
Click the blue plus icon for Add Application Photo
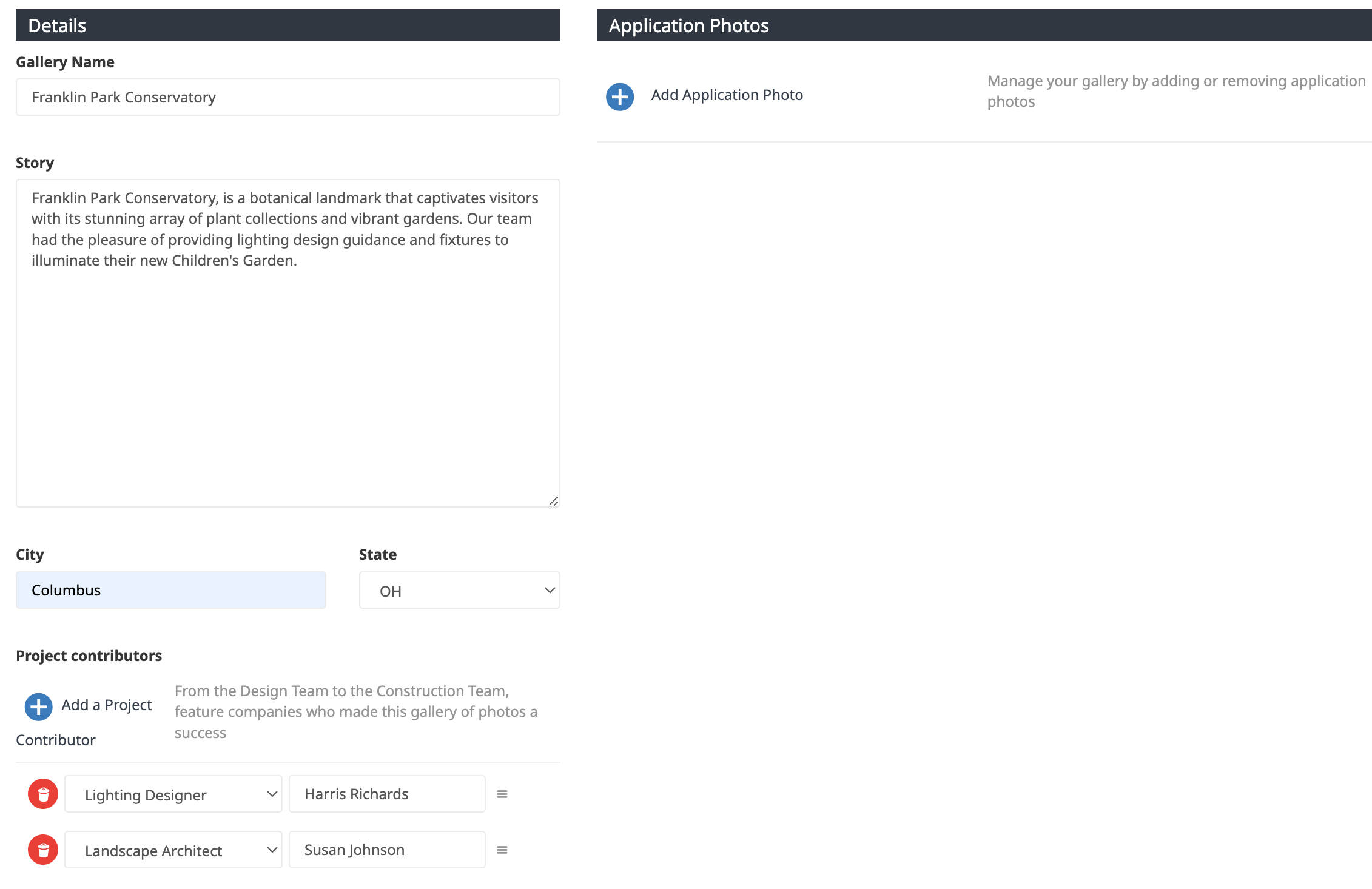pos(620,96)
